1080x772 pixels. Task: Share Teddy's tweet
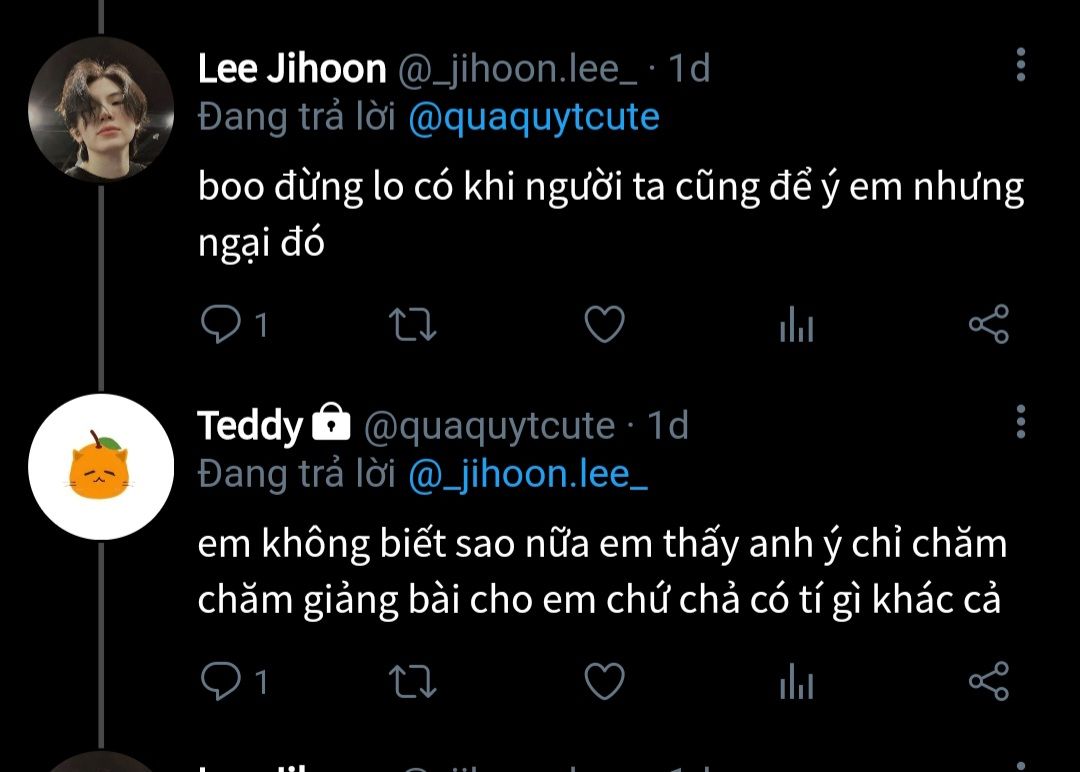[988, 681]
